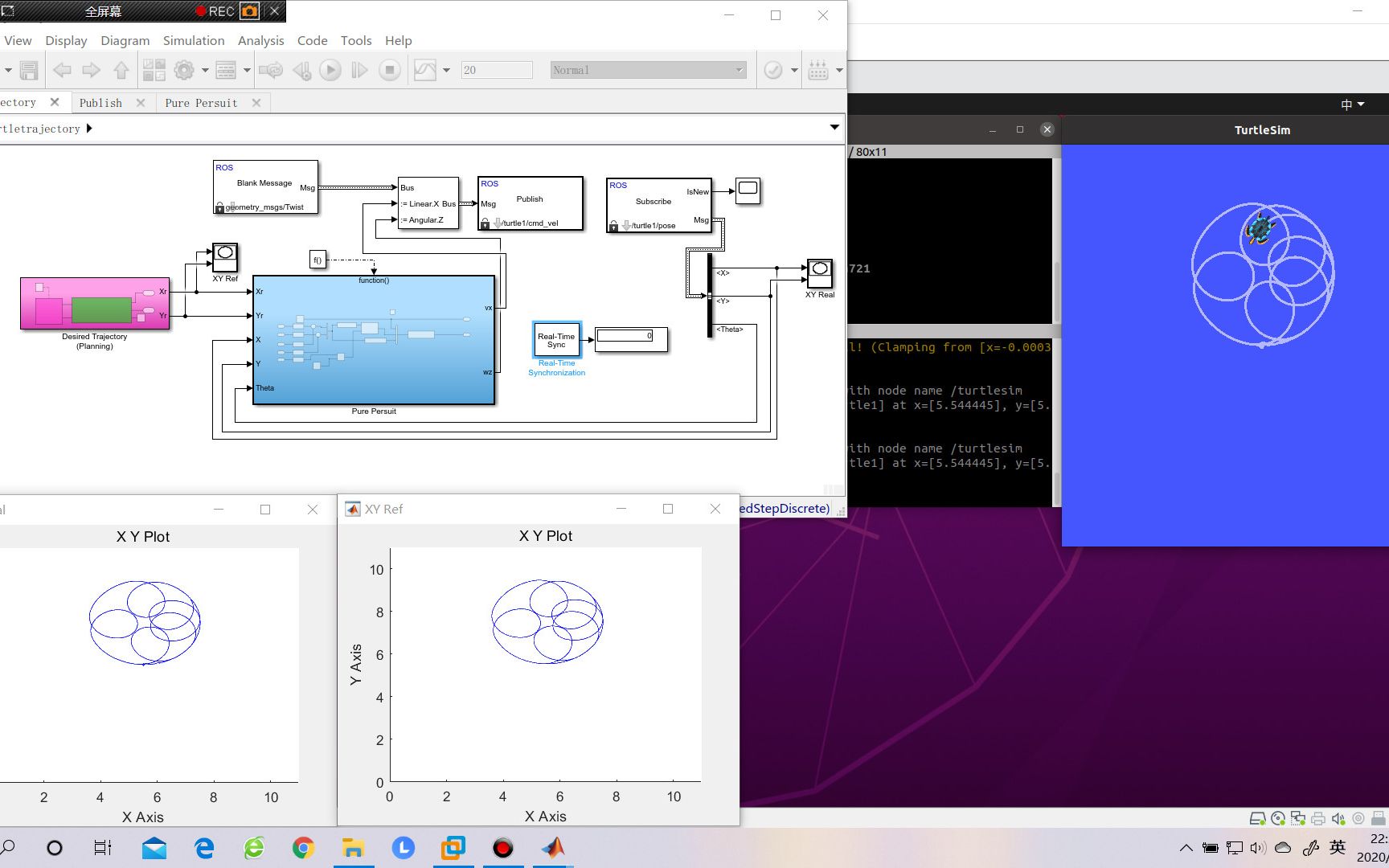Select the Bus Assignment block
Image resolution: width=1389 pixels, height=868 pixels.
click(x=428, y=203)
